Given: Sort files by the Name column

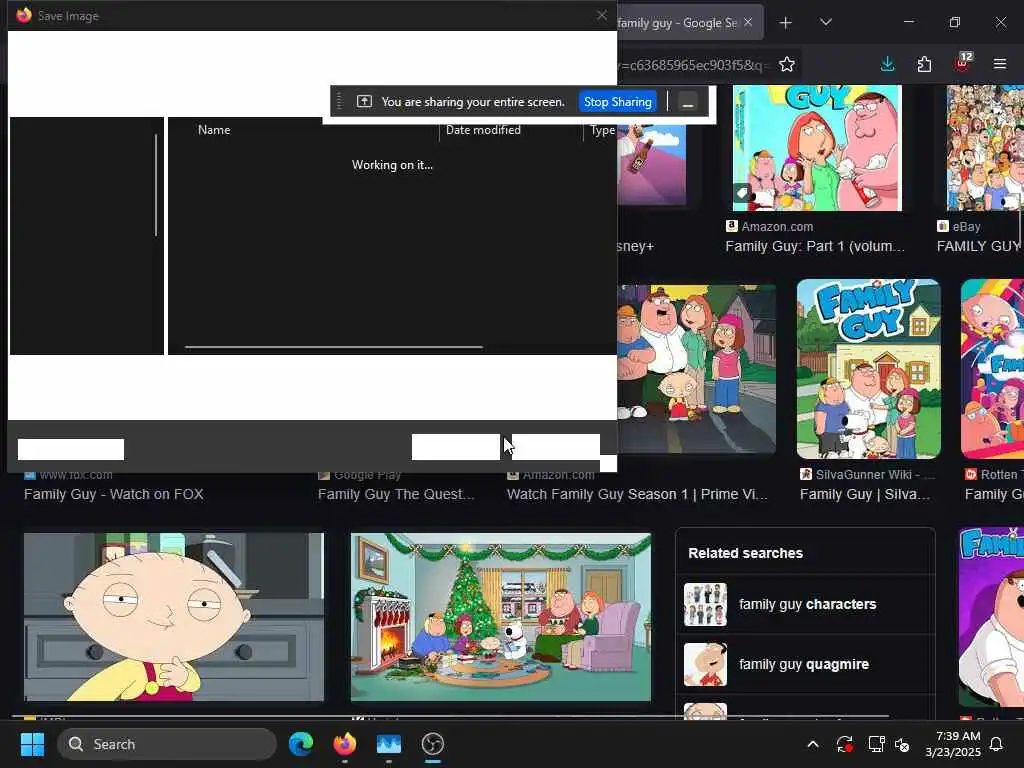Looking at the screenshot, I should [x=214, y=130].
